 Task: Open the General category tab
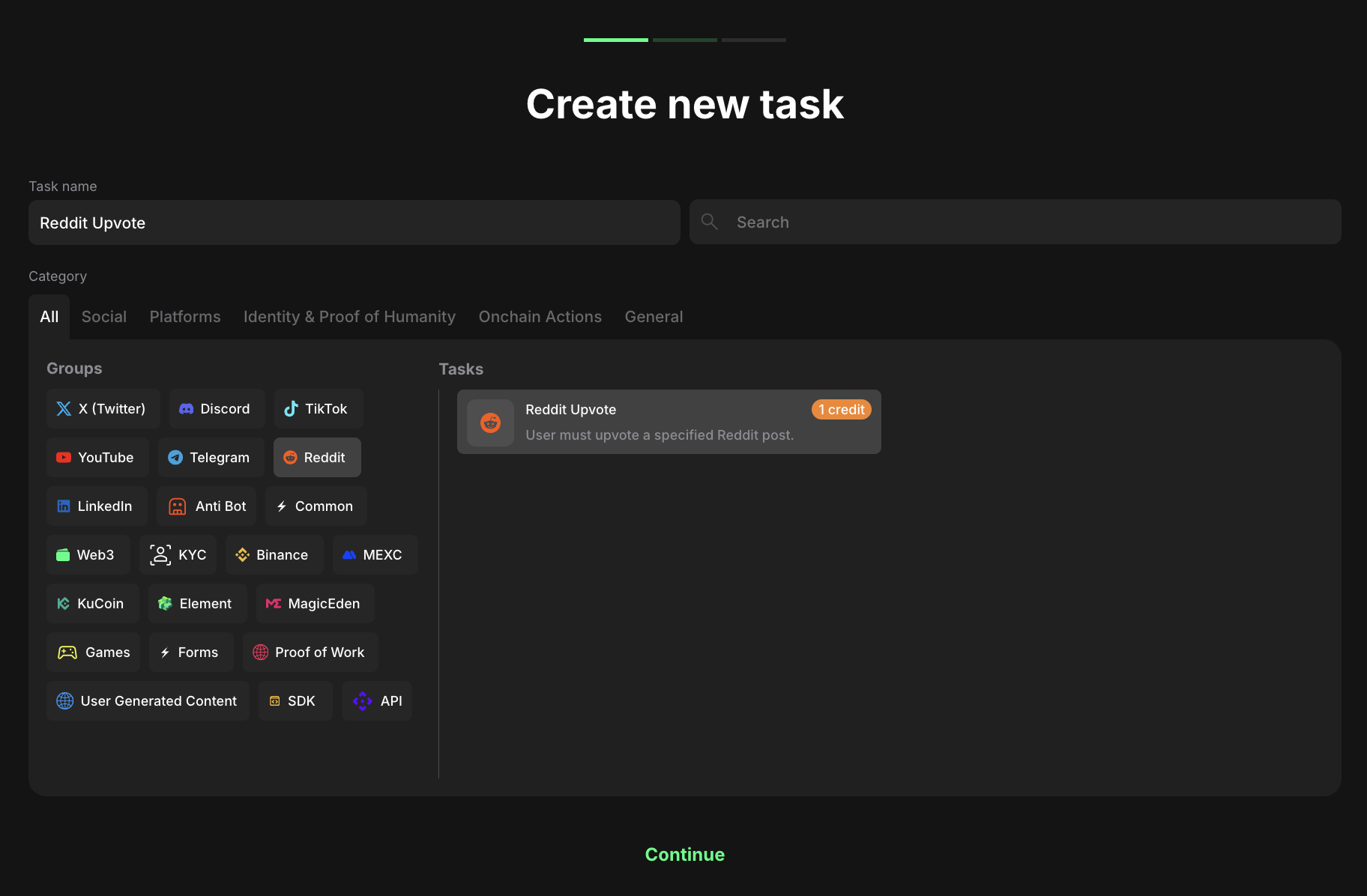tap(654, 317)
